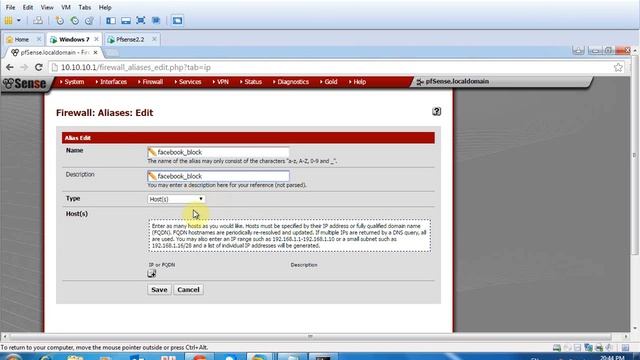Open the Gold menu
Viewport: 640px width, 360px height.
click(x=329, y=82)
